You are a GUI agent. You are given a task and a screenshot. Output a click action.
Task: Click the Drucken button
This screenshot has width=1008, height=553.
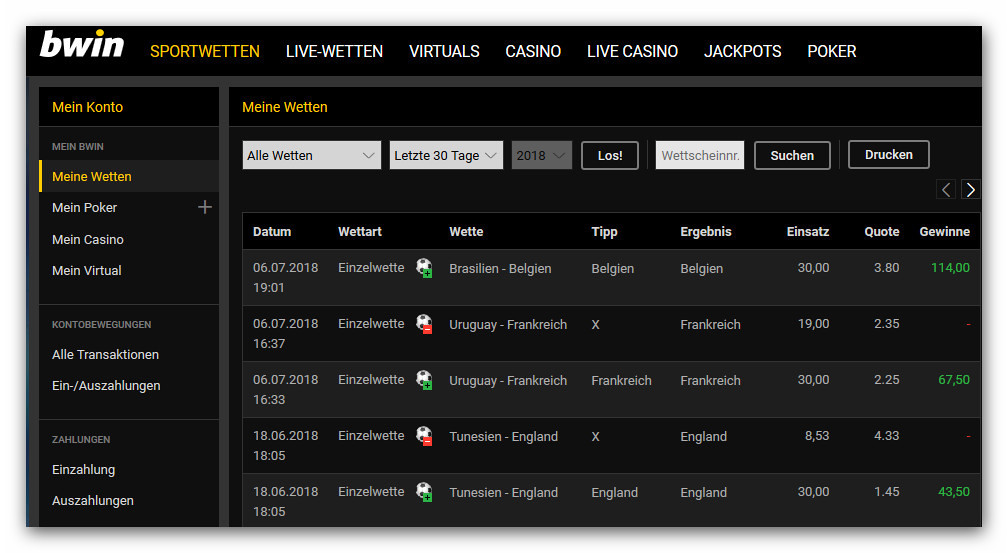click(x=888, y=154)
